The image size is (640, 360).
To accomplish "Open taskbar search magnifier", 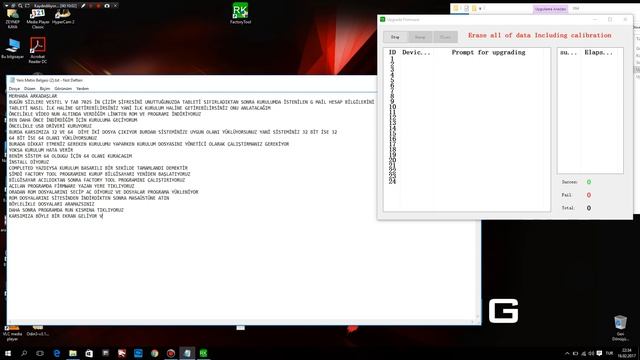I will point(24,353).
